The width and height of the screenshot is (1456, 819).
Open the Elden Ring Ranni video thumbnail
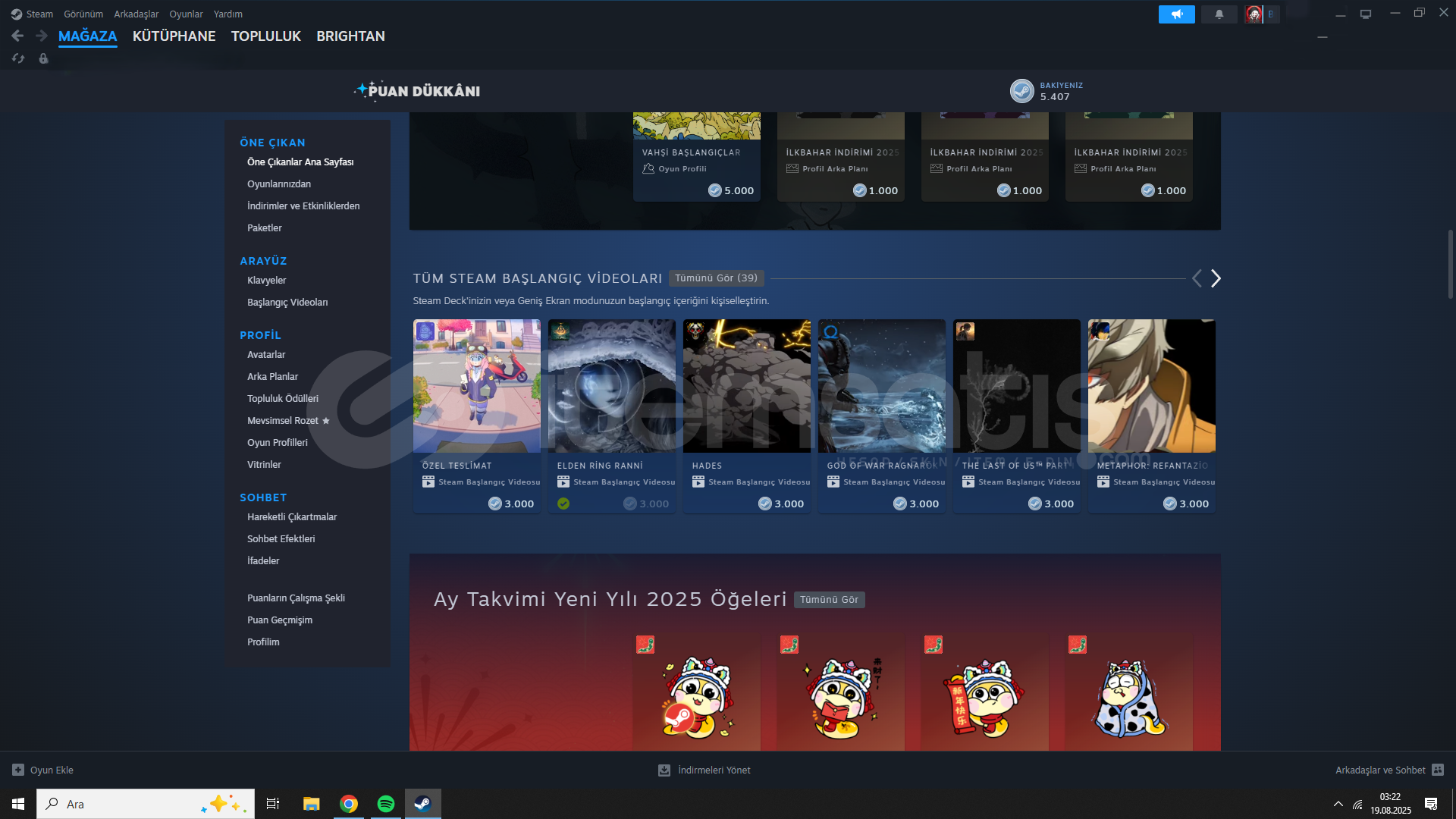click(x=612, y=386)
